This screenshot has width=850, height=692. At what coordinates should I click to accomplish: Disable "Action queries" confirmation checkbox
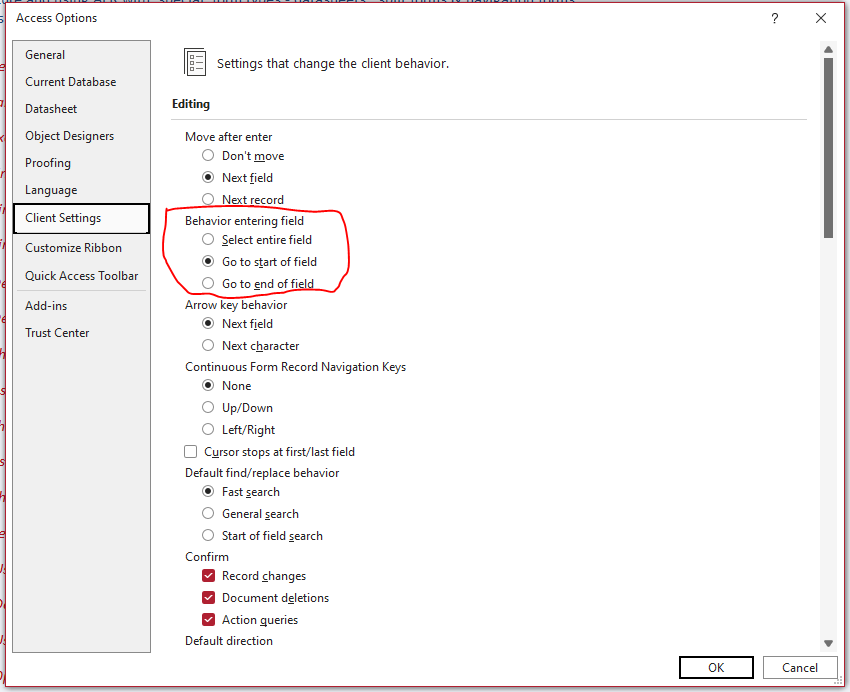tap(208, 620)
